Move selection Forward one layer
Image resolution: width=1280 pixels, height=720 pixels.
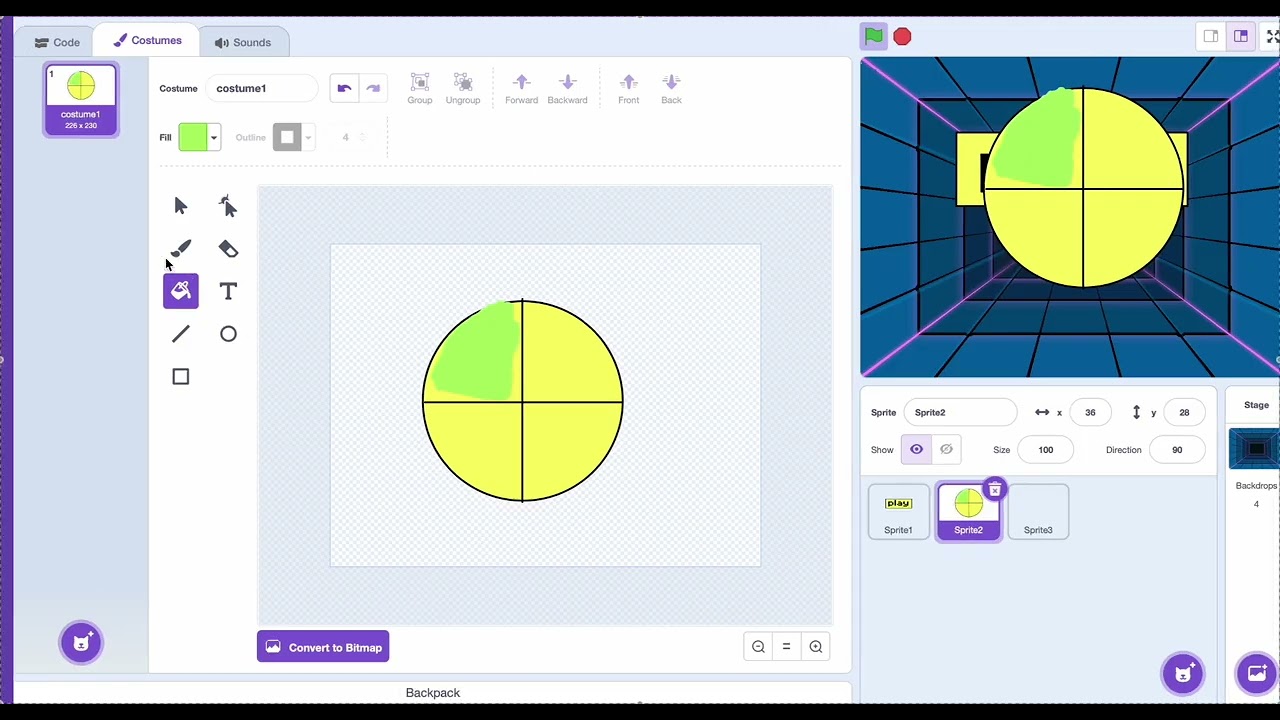pyautogui.click(x=521, y=88)
